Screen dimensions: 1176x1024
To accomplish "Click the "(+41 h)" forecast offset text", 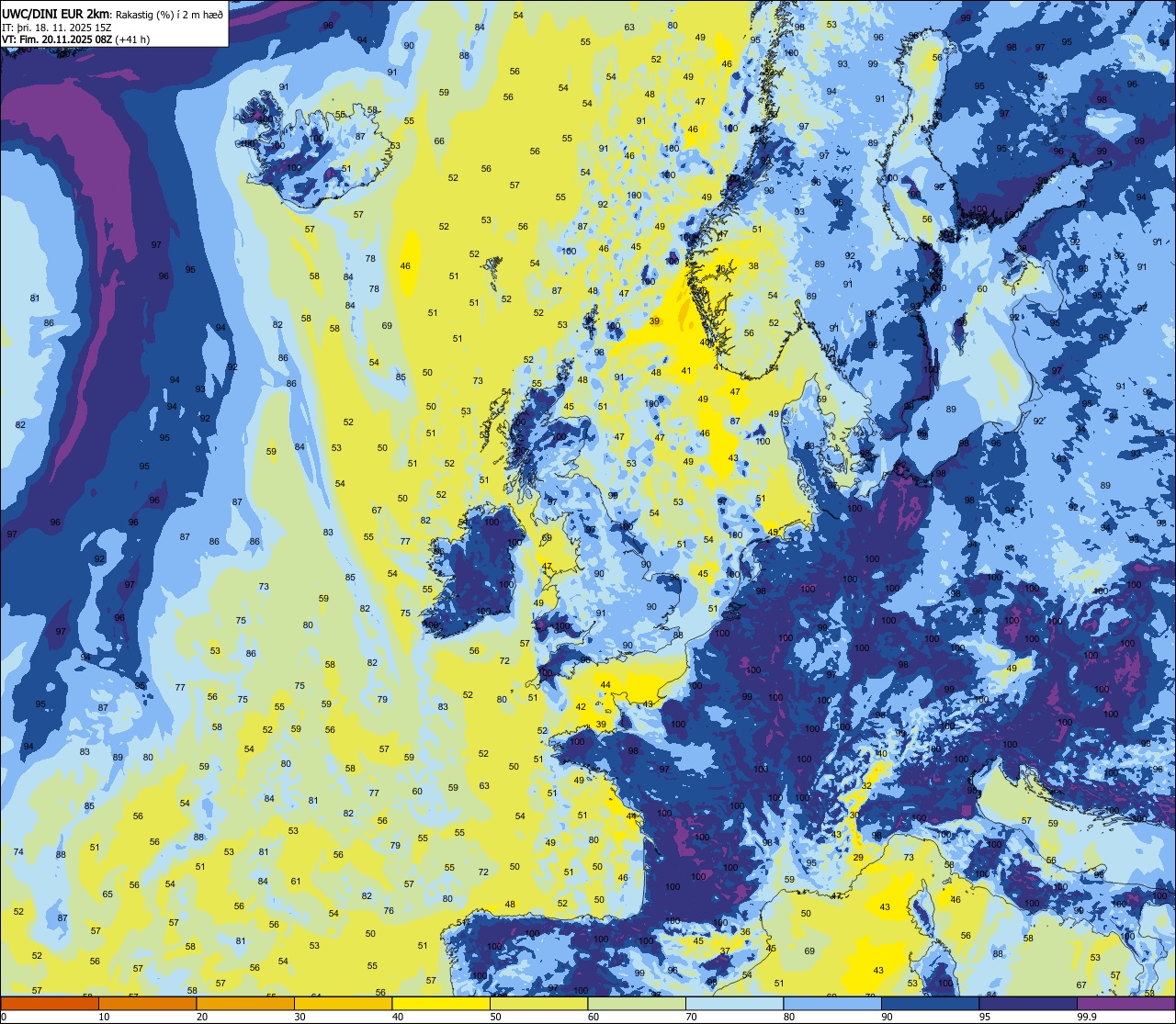I will pyautogui.click(x=134, y=39).
